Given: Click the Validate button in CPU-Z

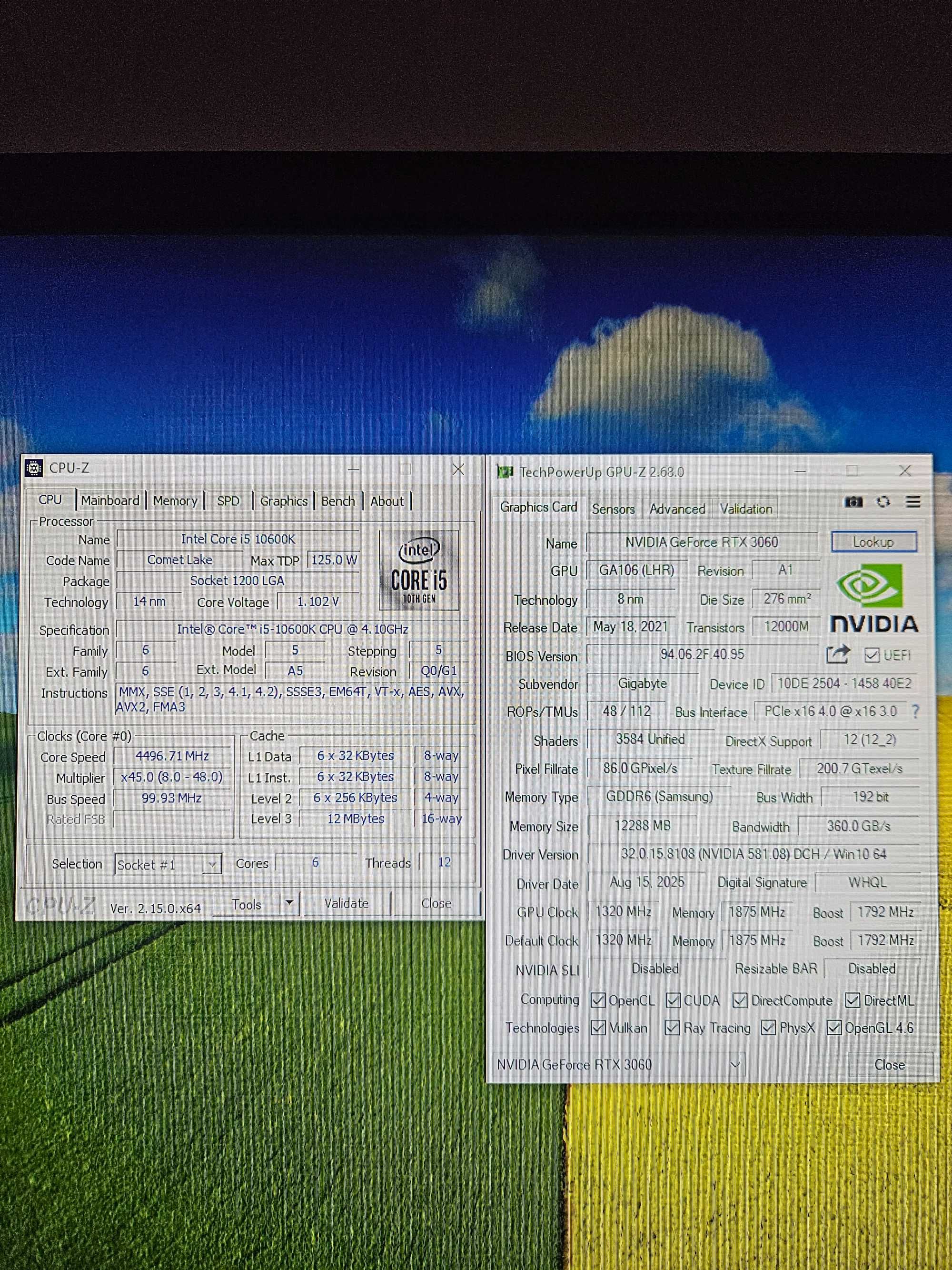Looking at the screenshot, I should (x=347, y=903).
